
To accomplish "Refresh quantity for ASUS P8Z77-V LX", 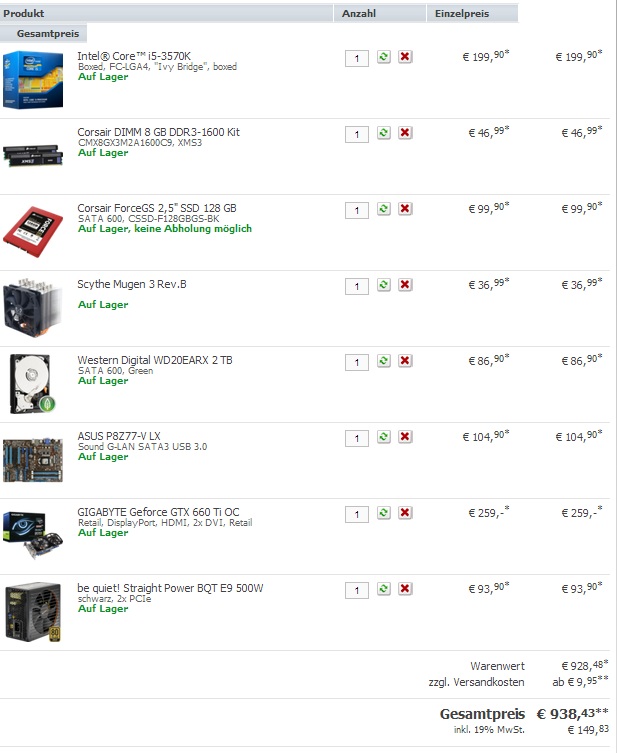I will (383, 437).
